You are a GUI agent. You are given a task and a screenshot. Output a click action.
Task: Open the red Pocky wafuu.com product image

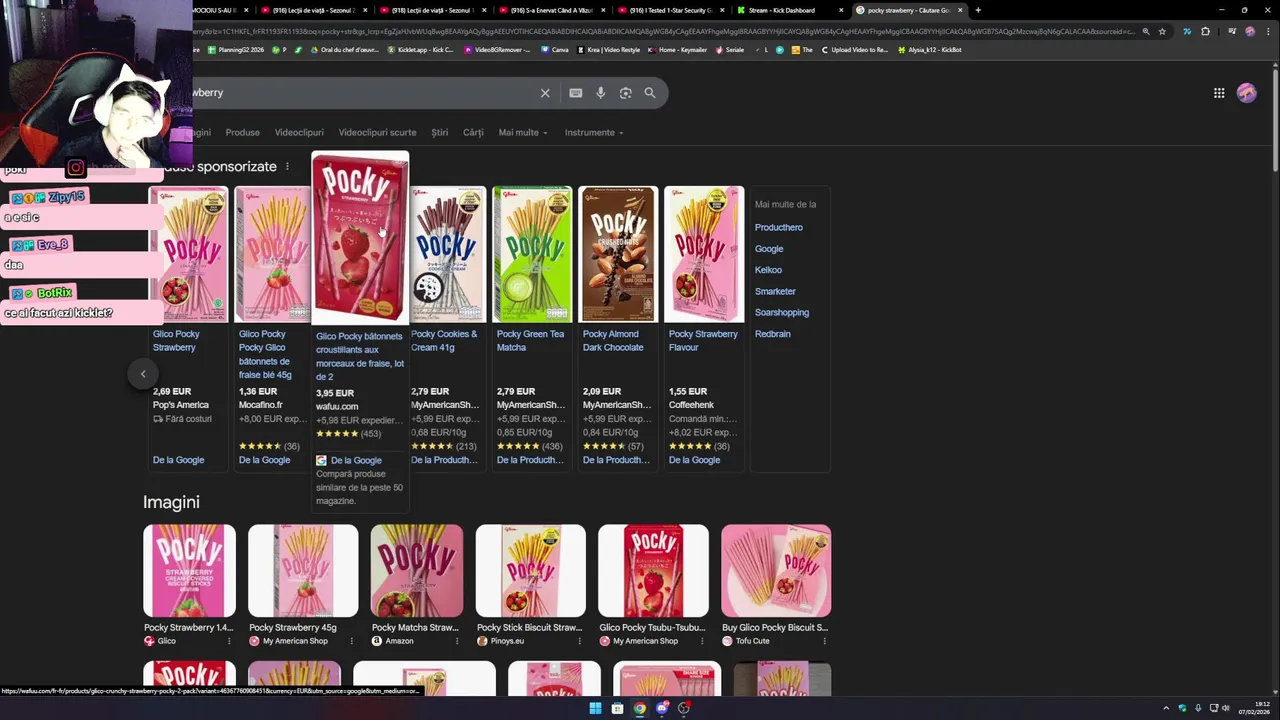click(360, 240)
